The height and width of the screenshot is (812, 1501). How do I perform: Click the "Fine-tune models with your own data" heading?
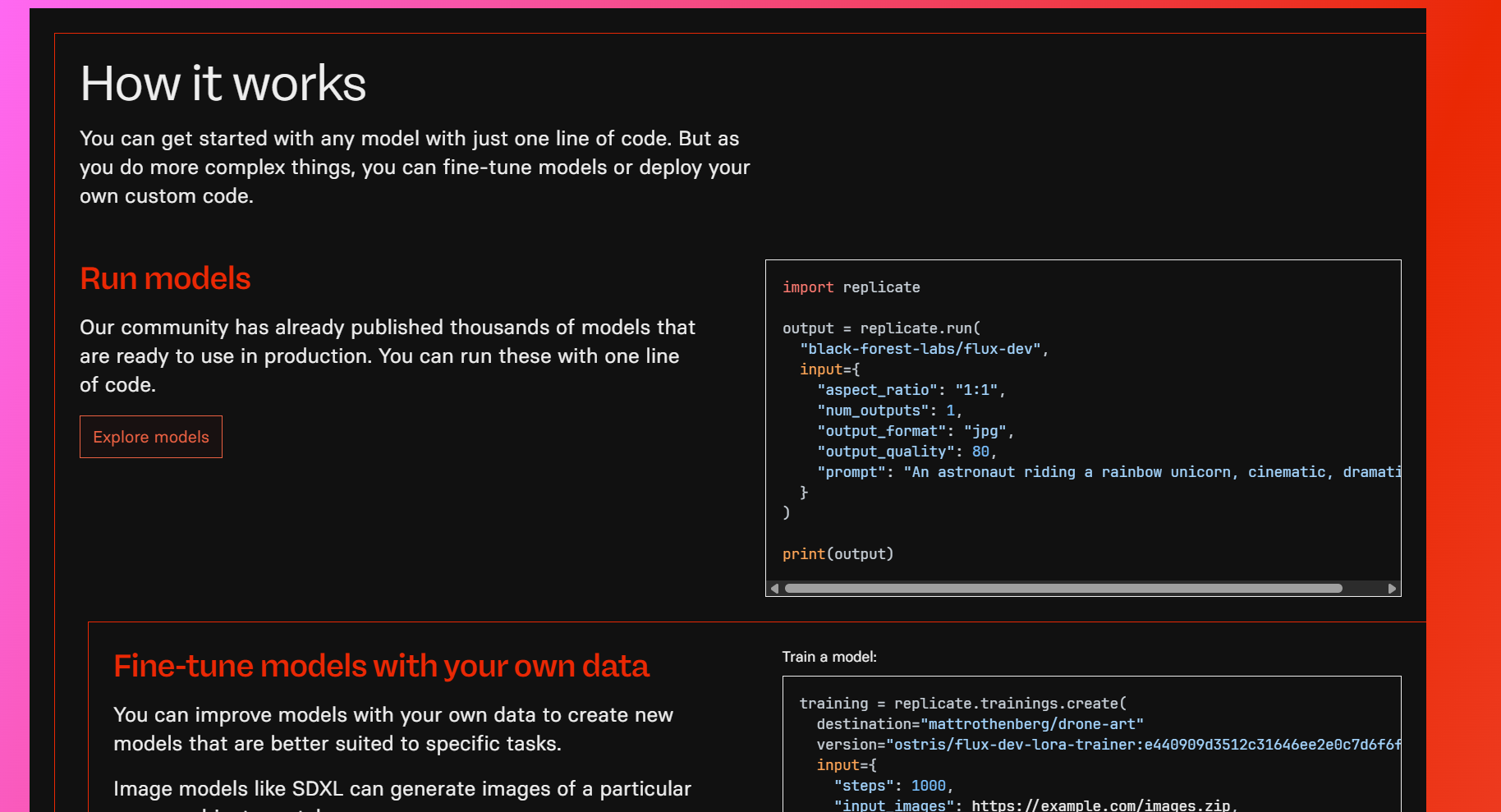click(381, 666)
